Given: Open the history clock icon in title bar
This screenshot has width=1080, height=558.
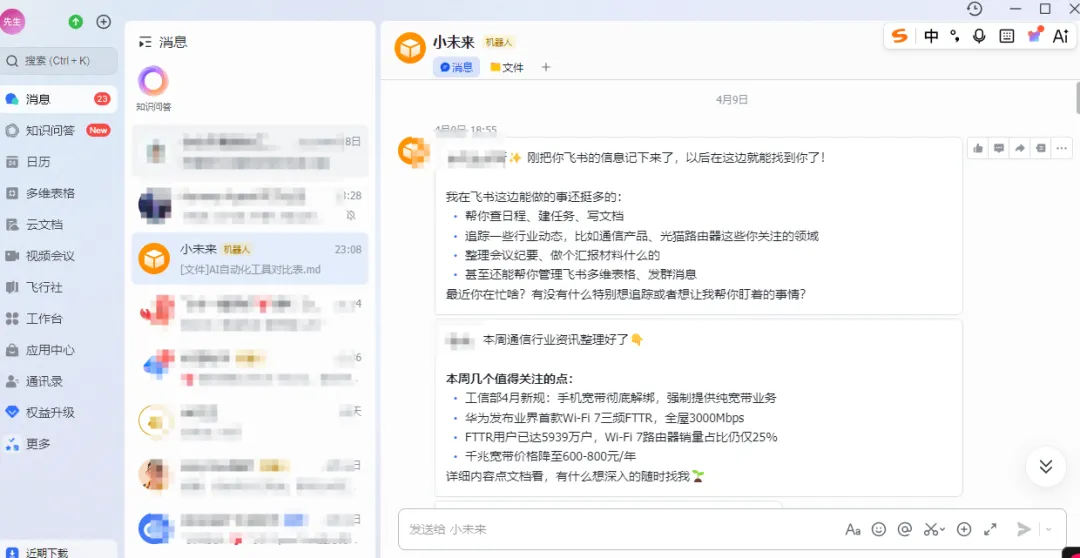Looking at the screenshot, I should 974,9.
